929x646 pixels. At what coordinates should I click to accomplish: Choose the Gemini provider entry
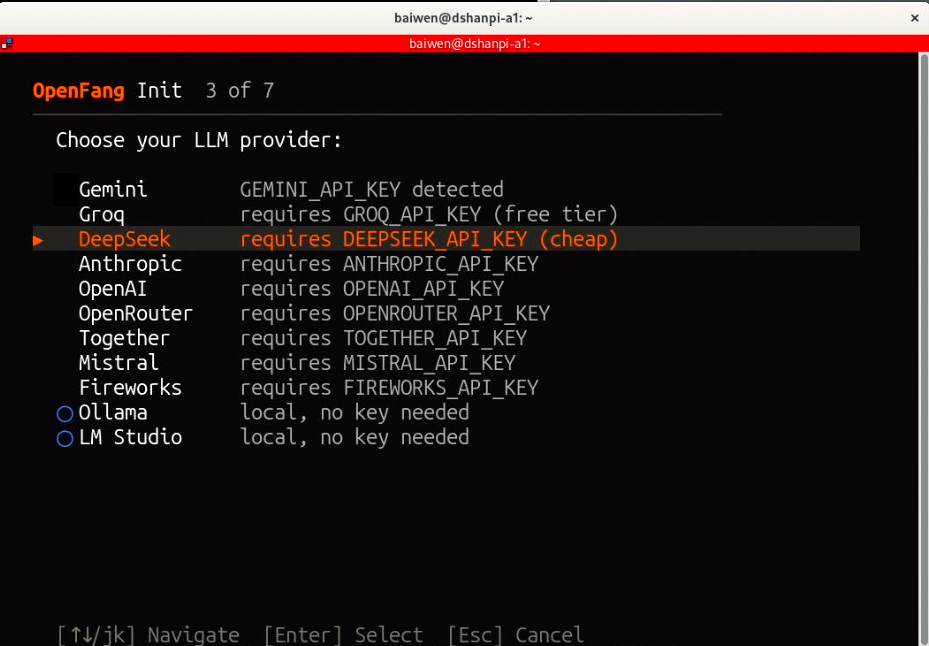pos(113,190)
